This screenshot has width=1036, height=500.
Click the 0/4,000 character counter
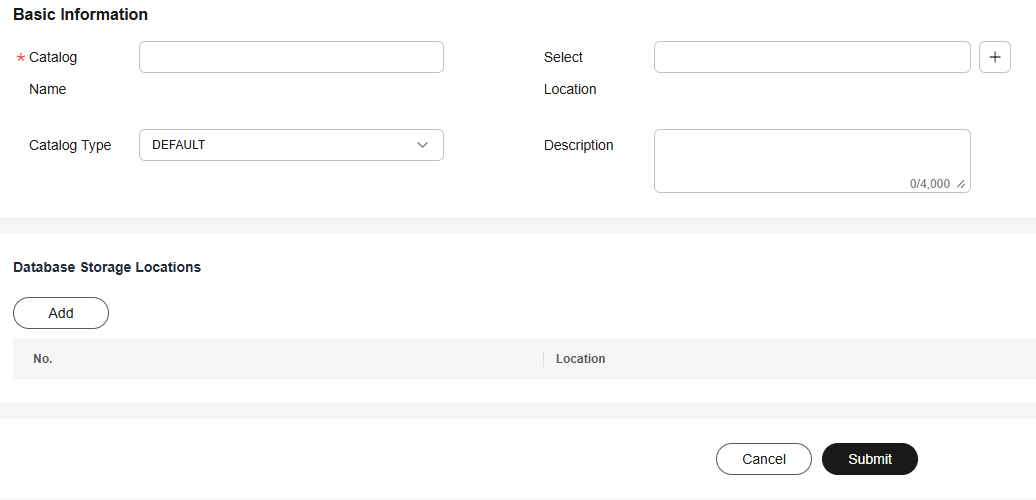click(x=930, y=184)
